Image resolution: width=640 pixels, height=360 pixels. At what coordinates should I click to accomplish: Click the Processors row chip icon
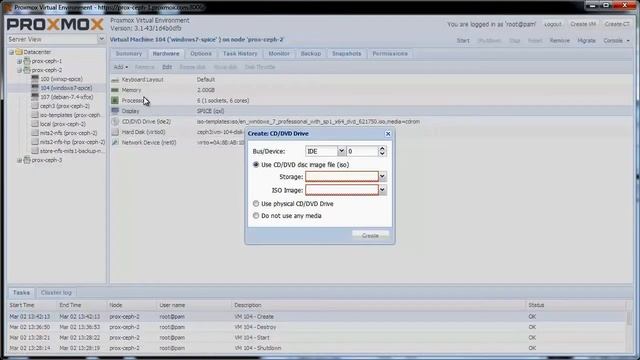pyautogui.click(x=115, y=100)
